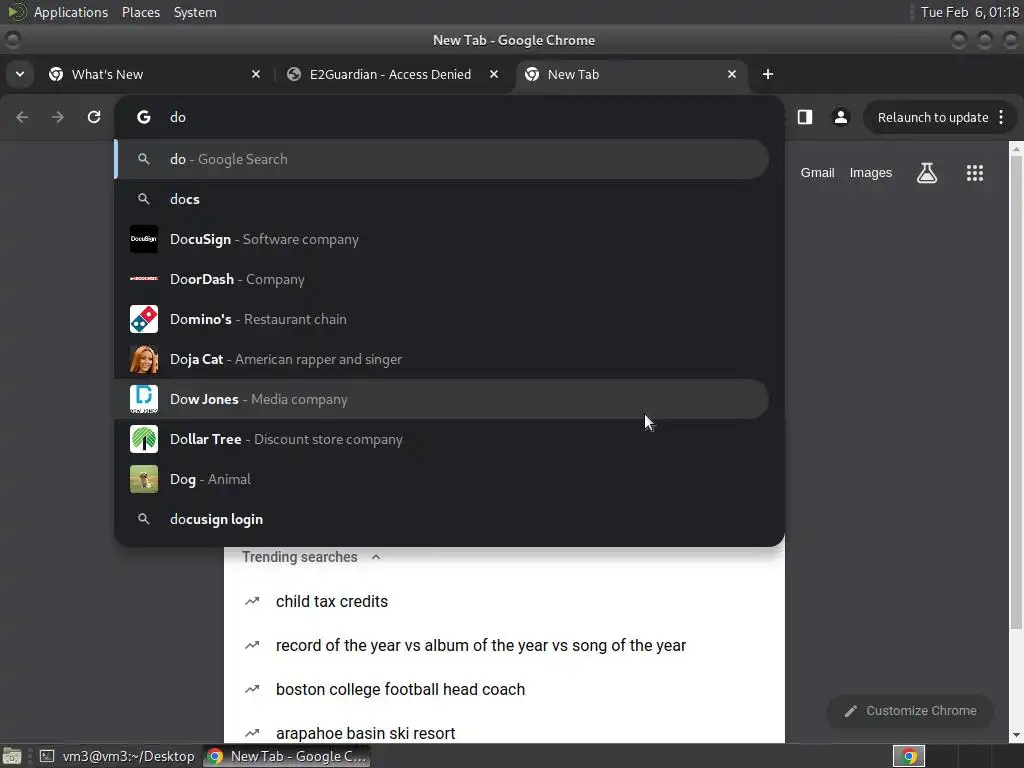Click the reload page icon
1024x768 pixels.
[x=94, y=117]
